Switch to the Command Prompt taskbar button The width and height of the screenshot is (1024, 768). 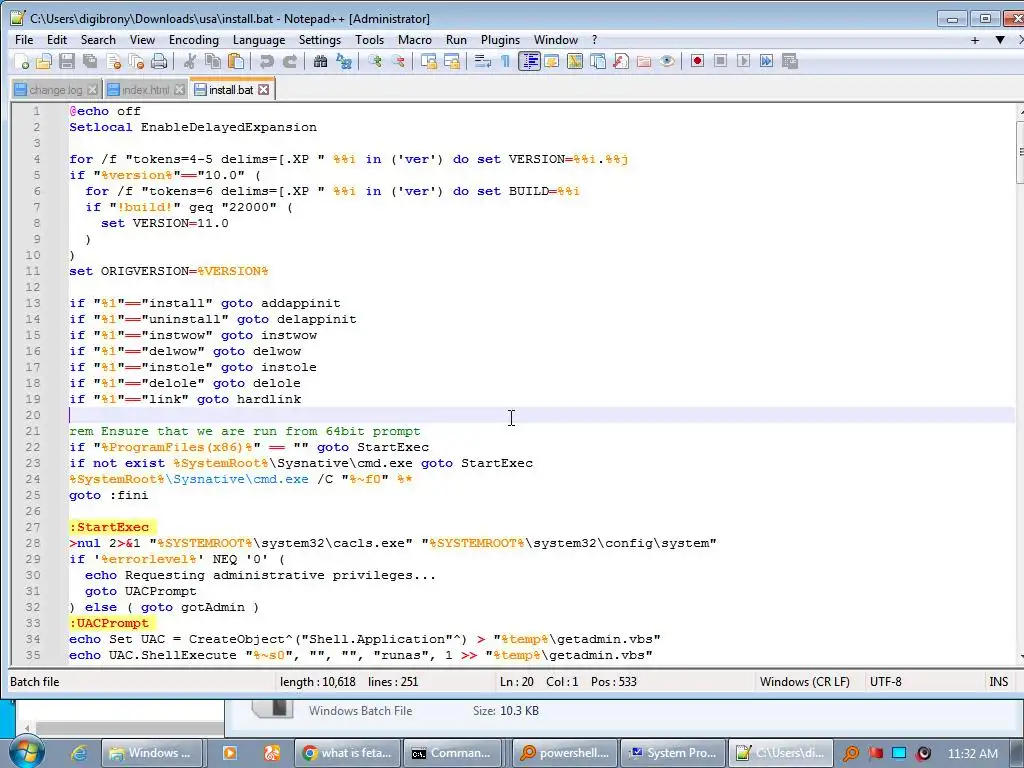(x=453, y=753)
